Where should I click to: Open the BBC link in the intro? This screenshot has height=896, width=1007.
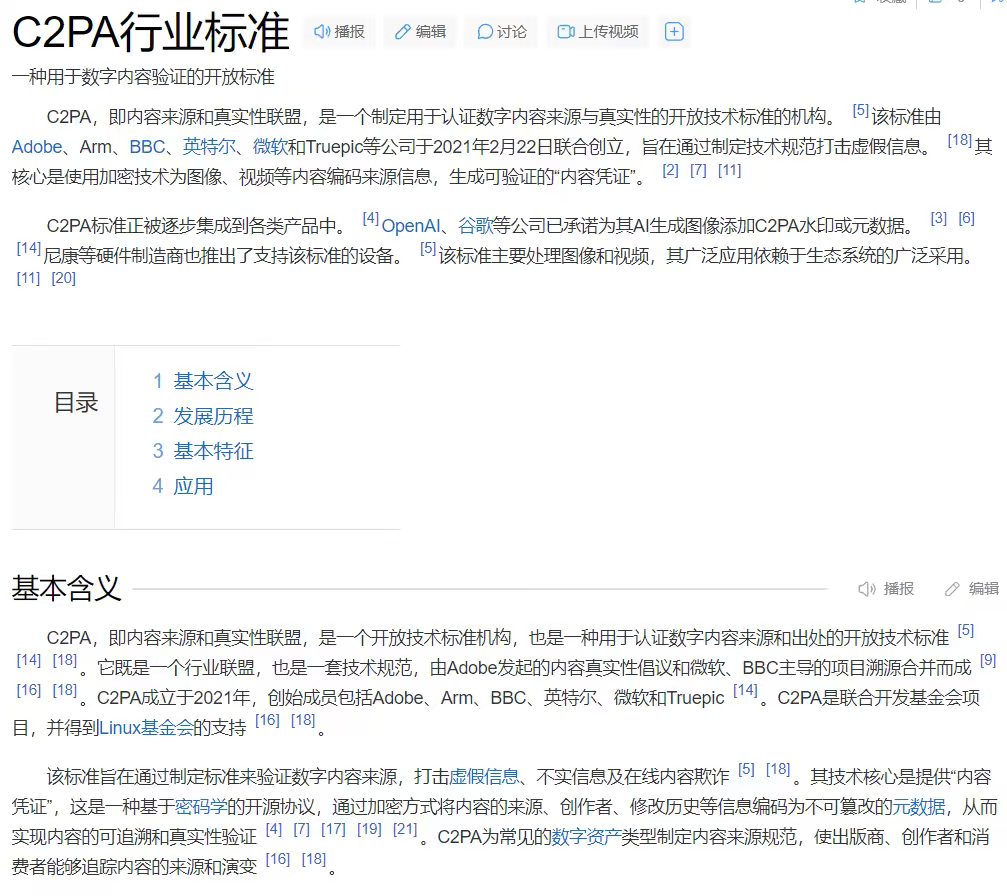(x=147, y=147)
